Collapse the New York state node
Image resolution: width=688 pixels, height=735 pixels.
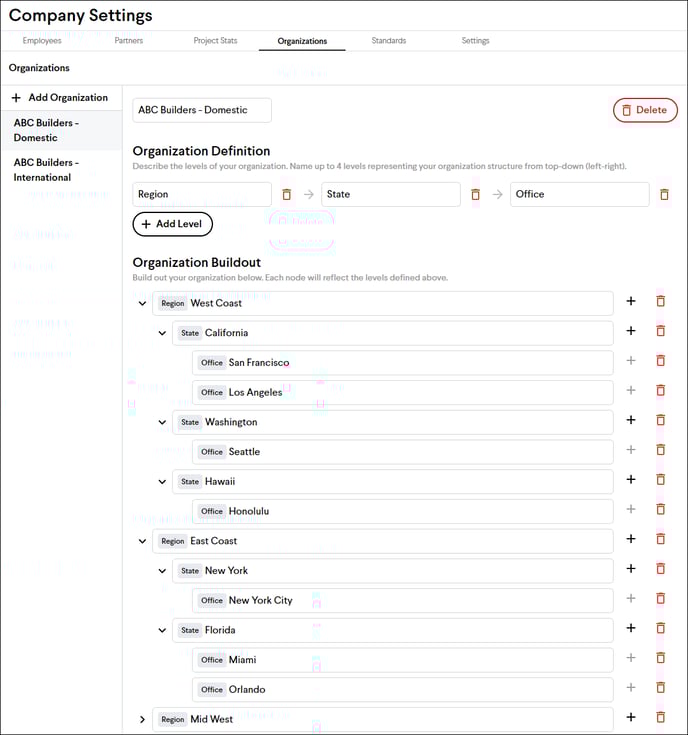[162, 571]
